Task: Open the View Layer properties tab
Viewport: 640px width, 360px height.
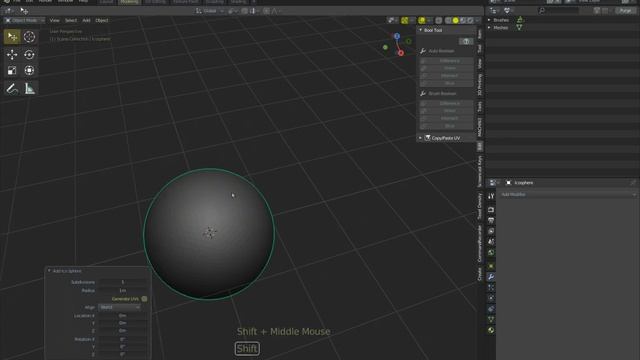Action: click(x=491, y=231)
